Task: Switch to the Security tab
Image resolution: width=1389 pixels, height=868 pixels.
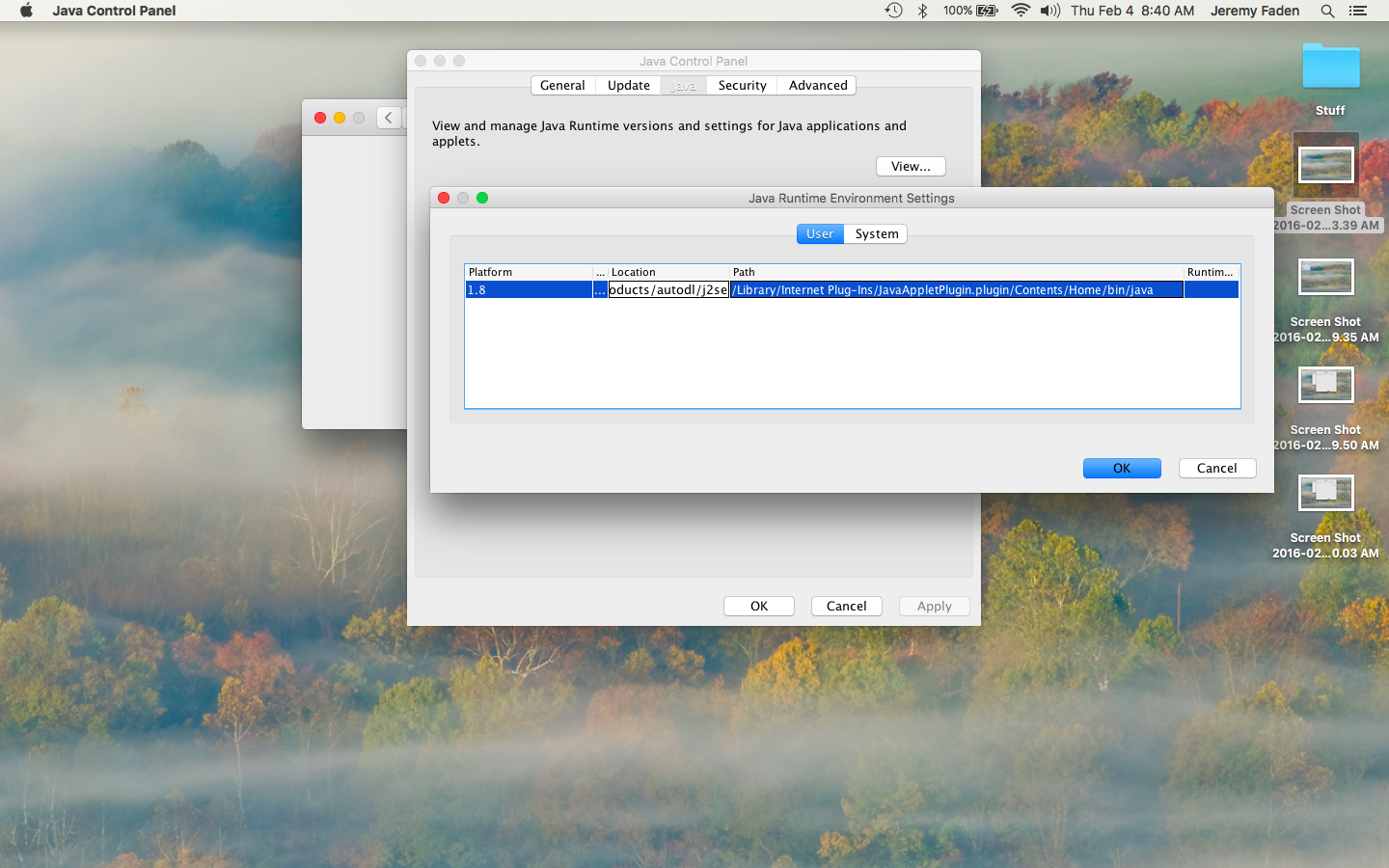Action: [742, 86]
